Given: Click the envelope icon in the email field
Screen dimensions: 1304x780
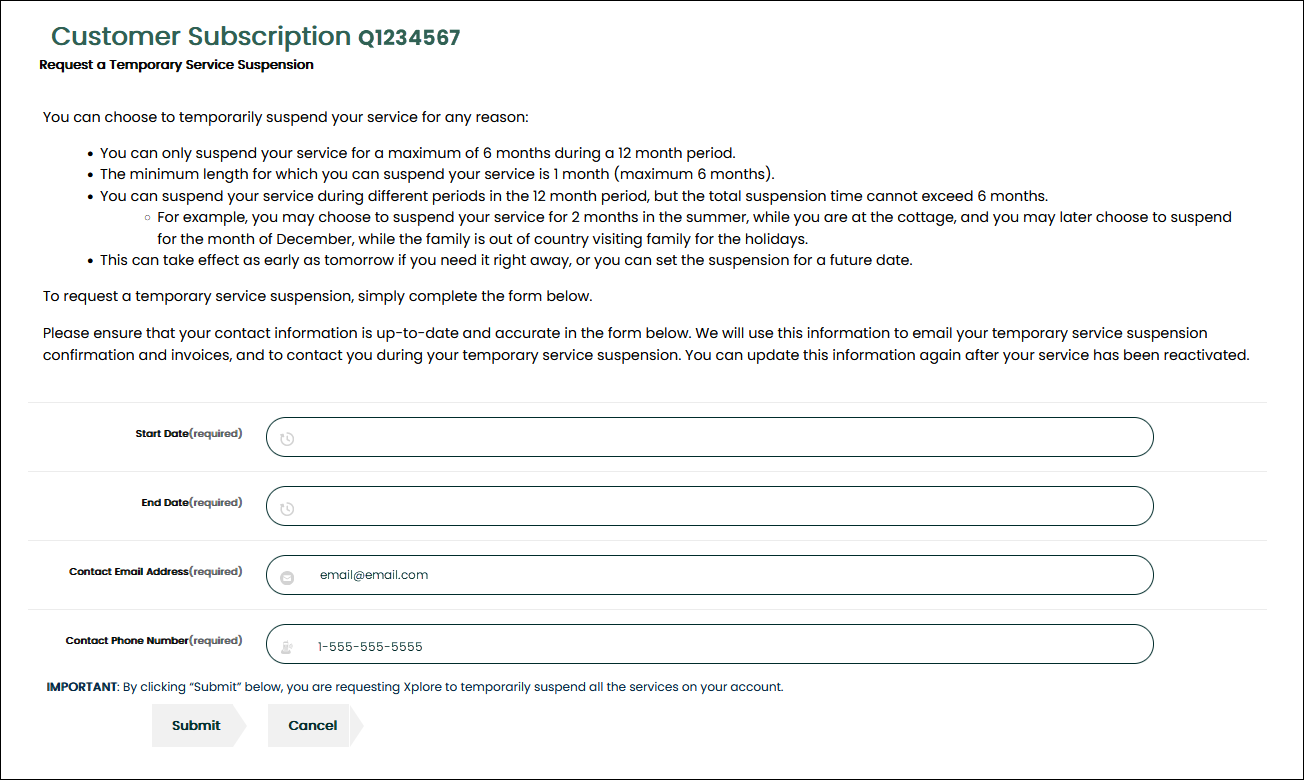Looking at the screenshot, I should click(x=287, y=577).
